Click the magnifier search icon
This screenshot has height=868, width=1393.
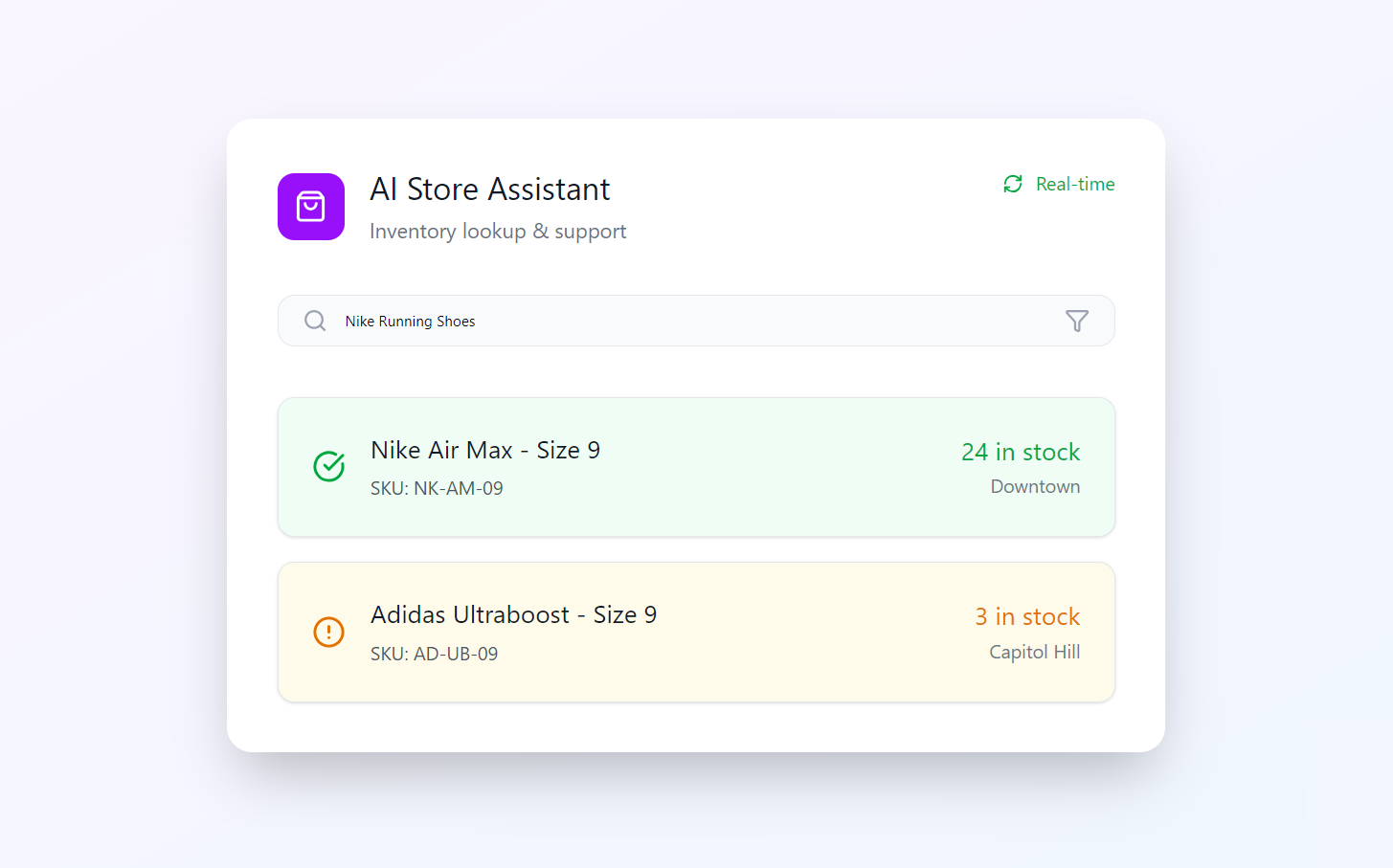coord(315,321)
